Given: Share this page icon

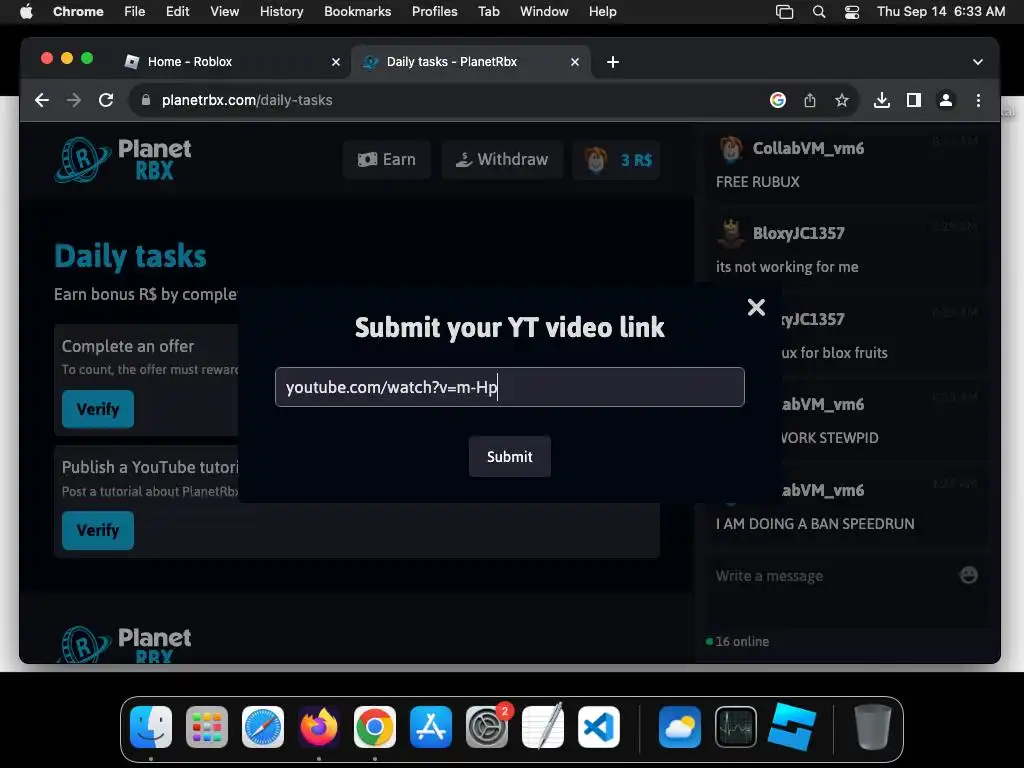Looking at the screenshot, I should coord(810,100).
